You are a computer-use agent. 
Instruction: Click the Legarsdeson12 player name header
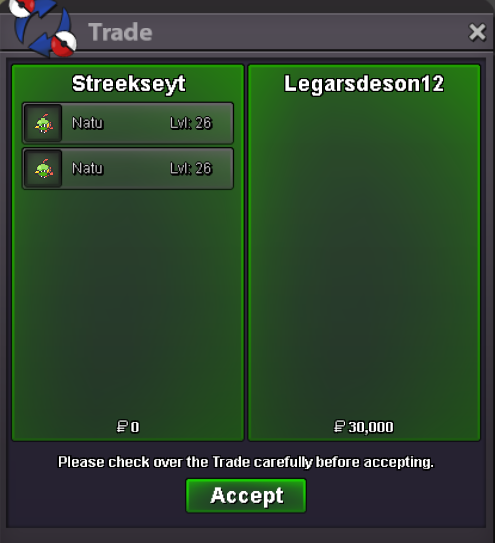pyautogui.click(x=364, y=84)
